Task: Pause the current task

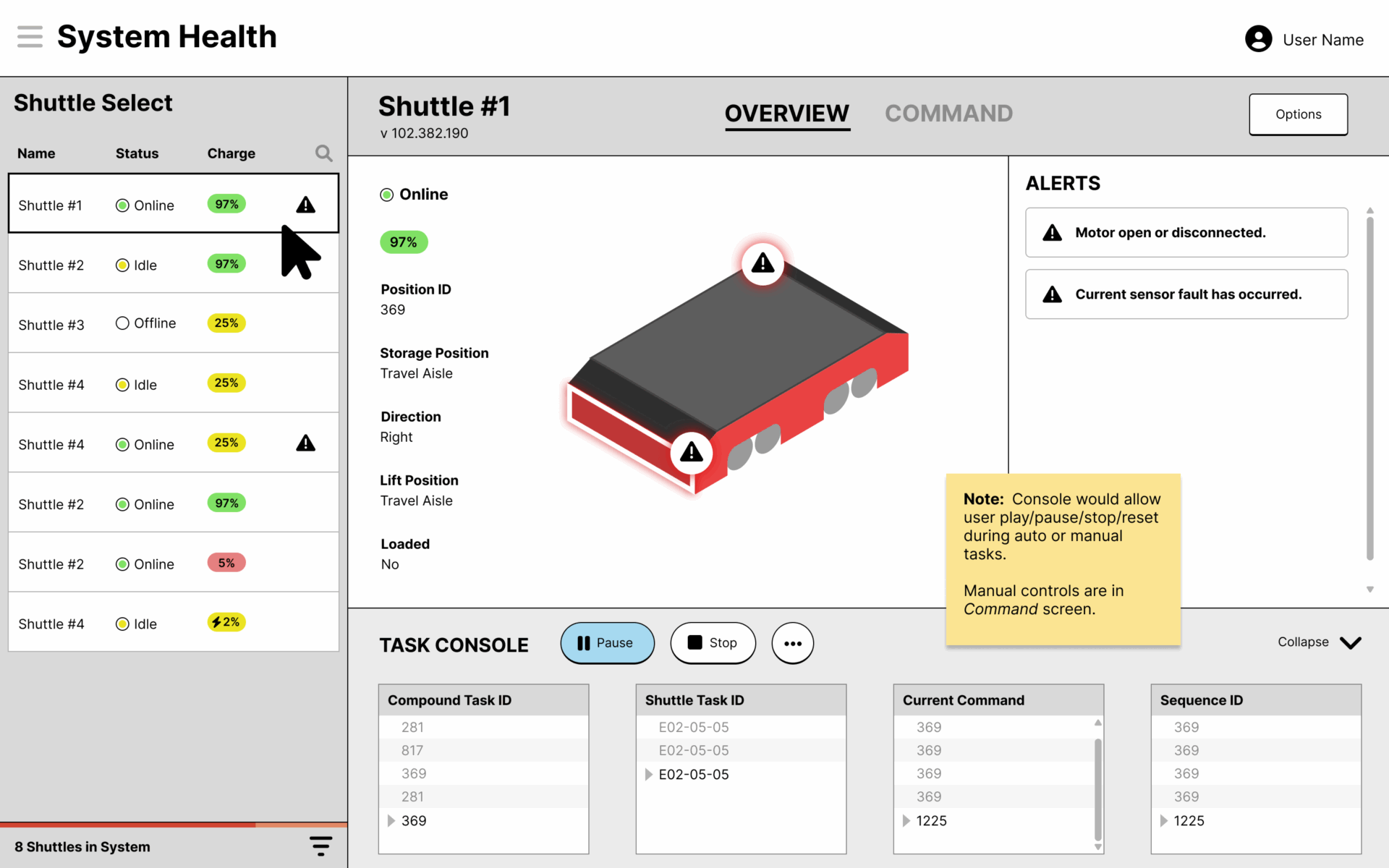Action: tap(607, 643)
